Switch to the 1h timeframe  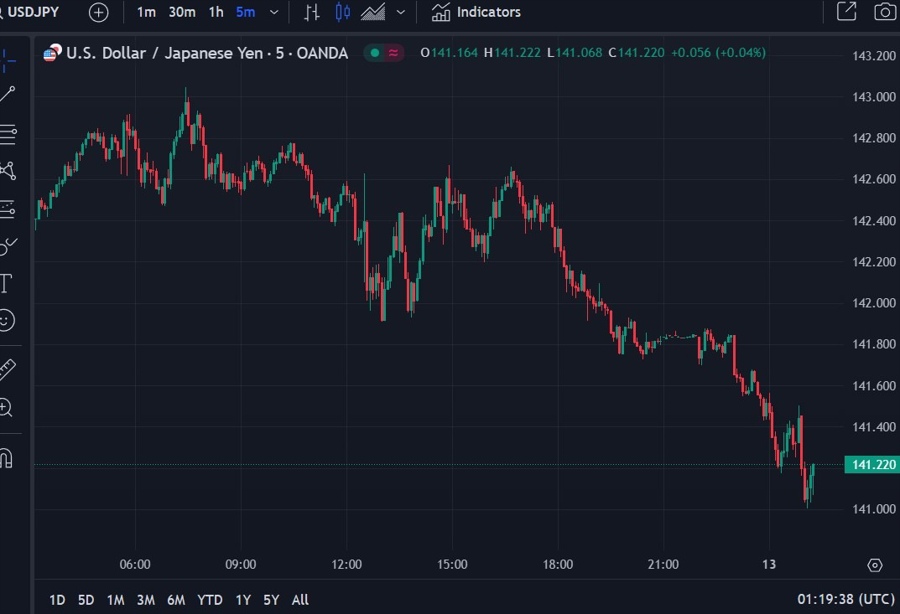click(216, 12)
